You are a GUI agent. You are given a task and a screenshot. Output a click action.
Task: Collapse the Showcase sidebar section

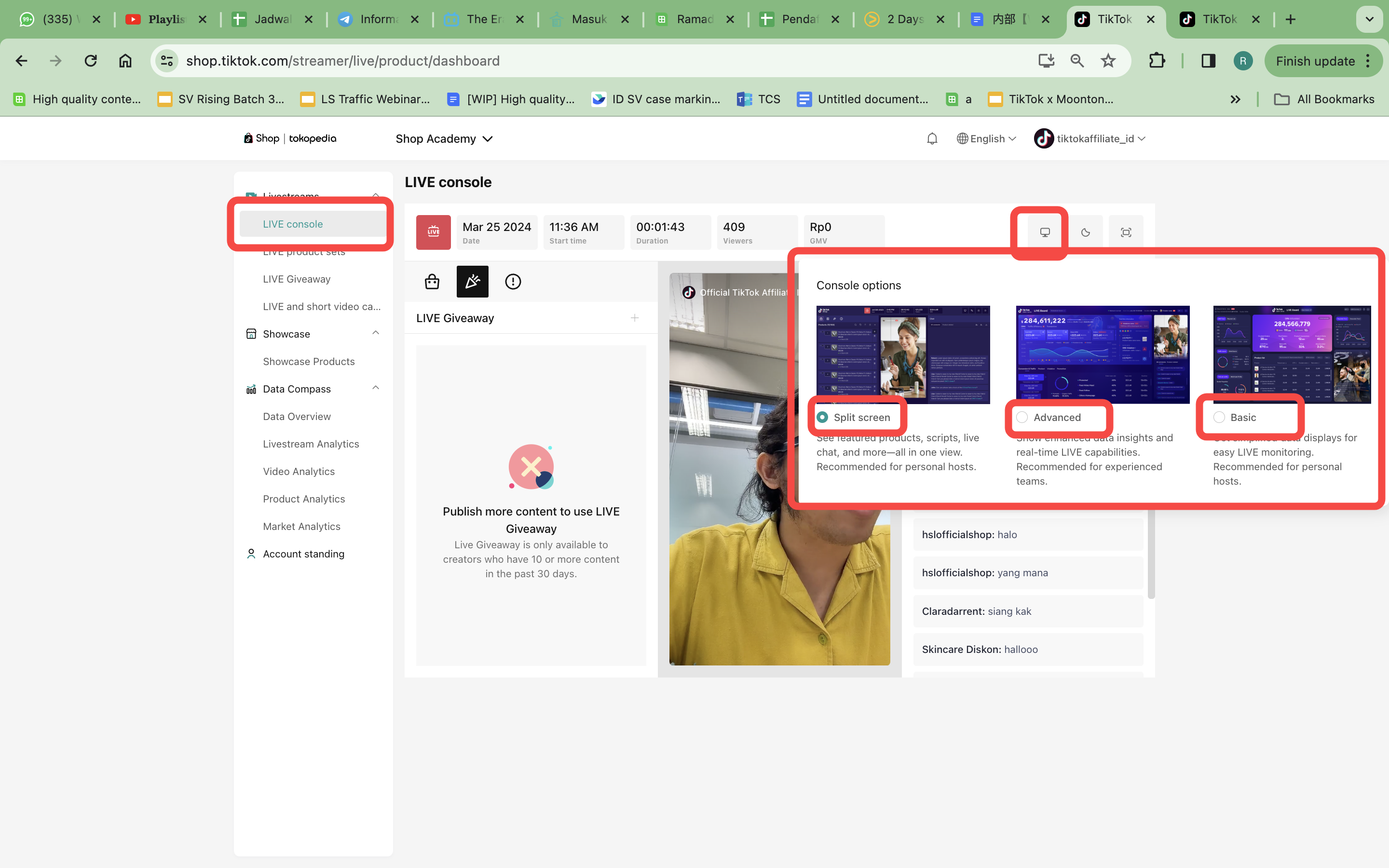(375, 334)
